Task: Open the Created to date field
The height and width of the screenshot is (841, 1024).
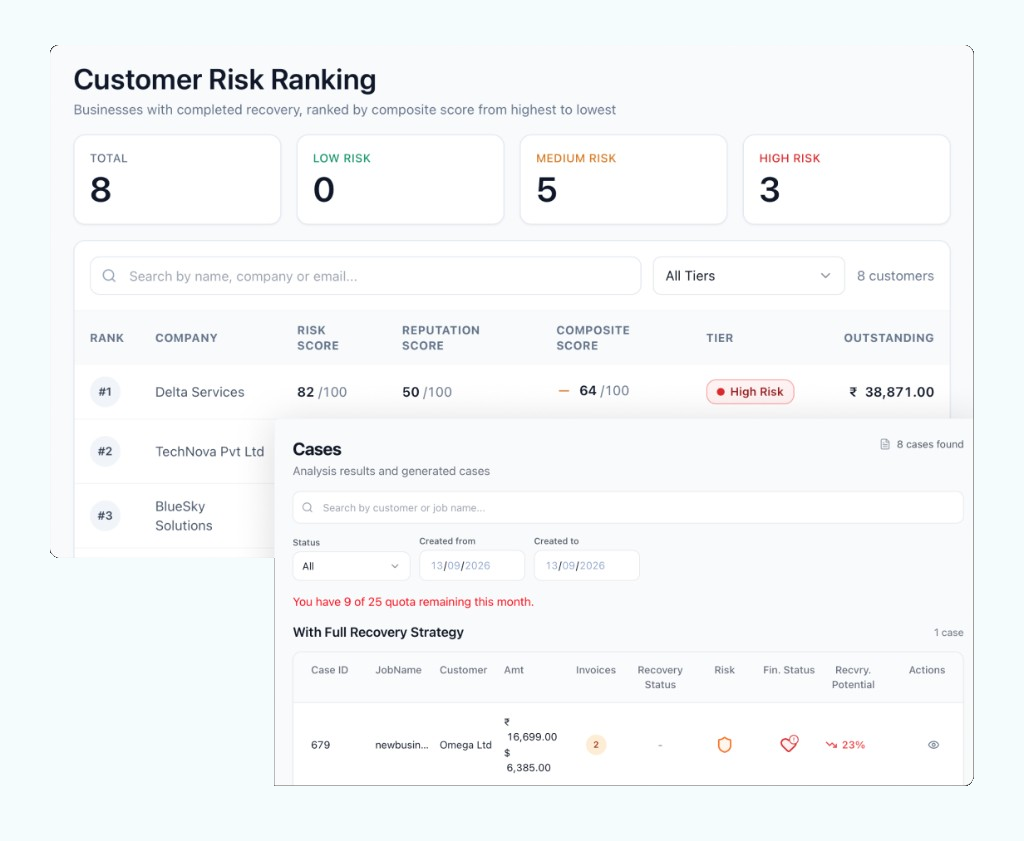Action: coord(586,565)
